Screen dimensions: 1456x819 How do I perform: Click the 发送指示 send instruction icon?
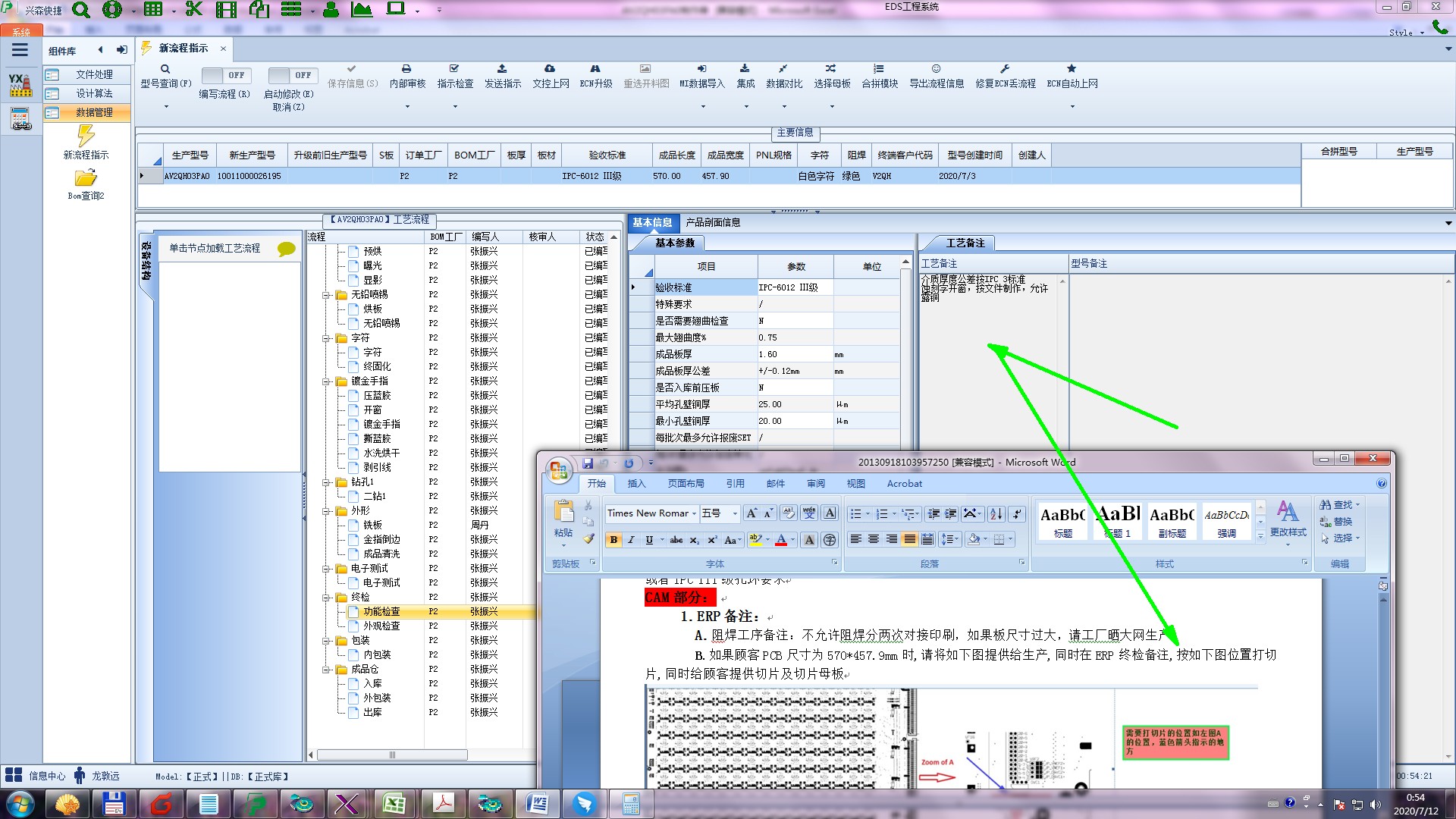coord(502,69)
